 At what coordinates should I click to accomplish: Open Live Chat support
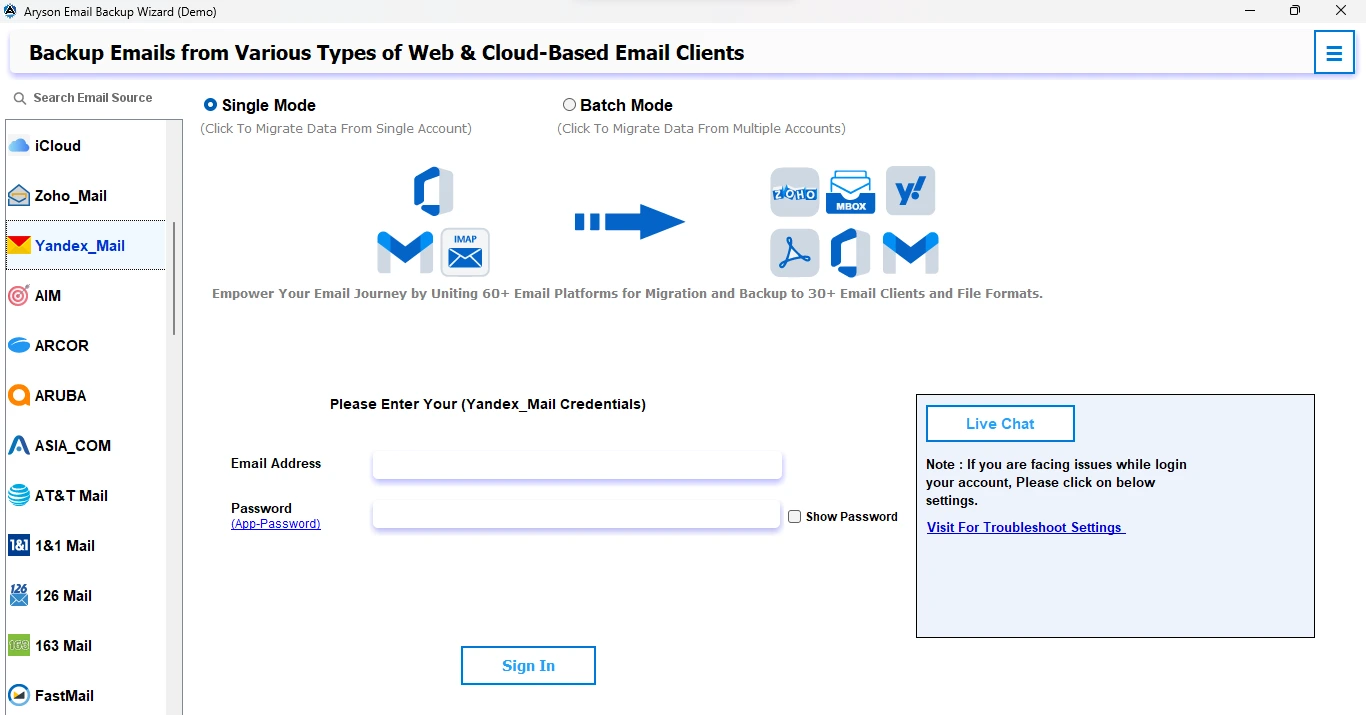pyautogui.click(x=999, y=423)
